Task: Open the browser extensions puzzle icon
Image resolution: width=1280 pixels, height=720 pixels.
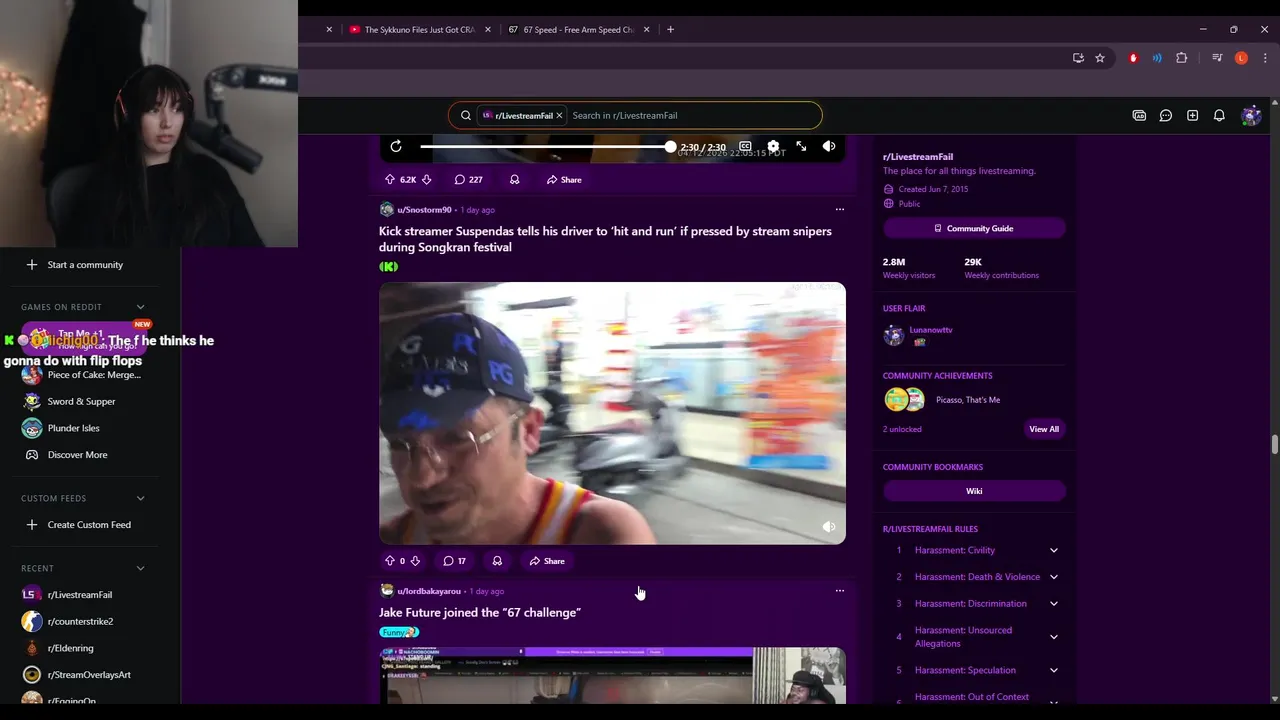Action: pos(1181,58)
